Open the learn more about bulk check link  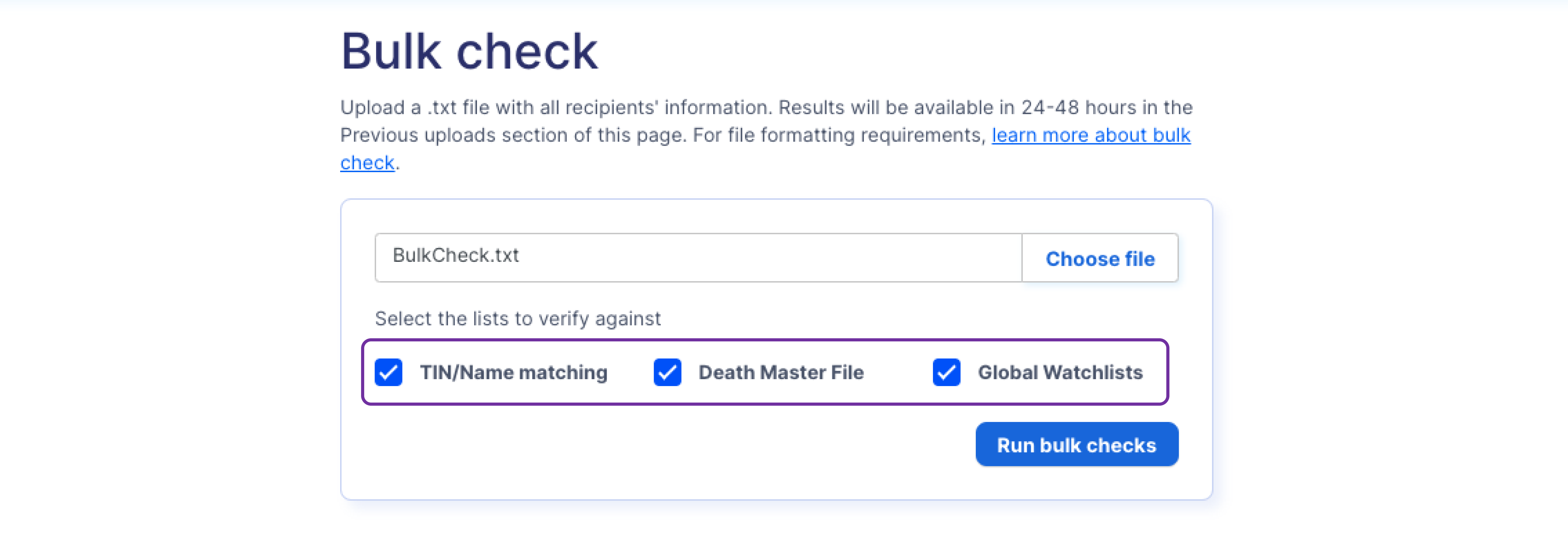tap(1091, 135)
